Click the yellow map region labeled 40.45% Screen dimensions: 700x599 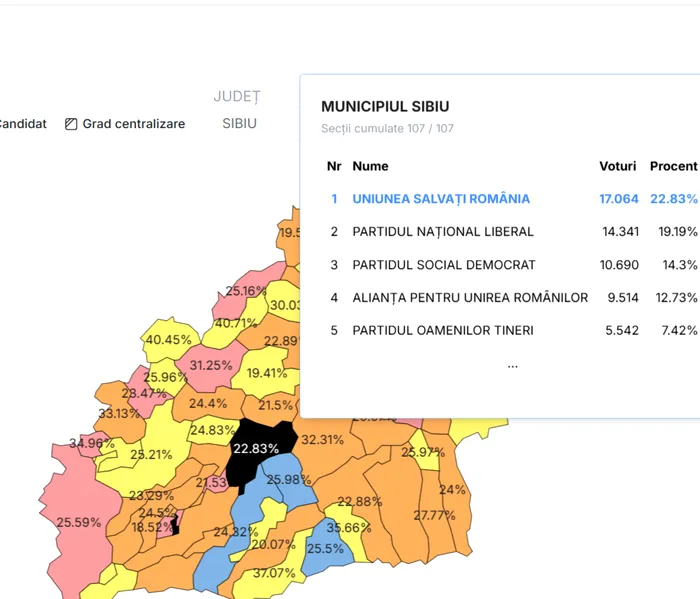pos(166,340)
